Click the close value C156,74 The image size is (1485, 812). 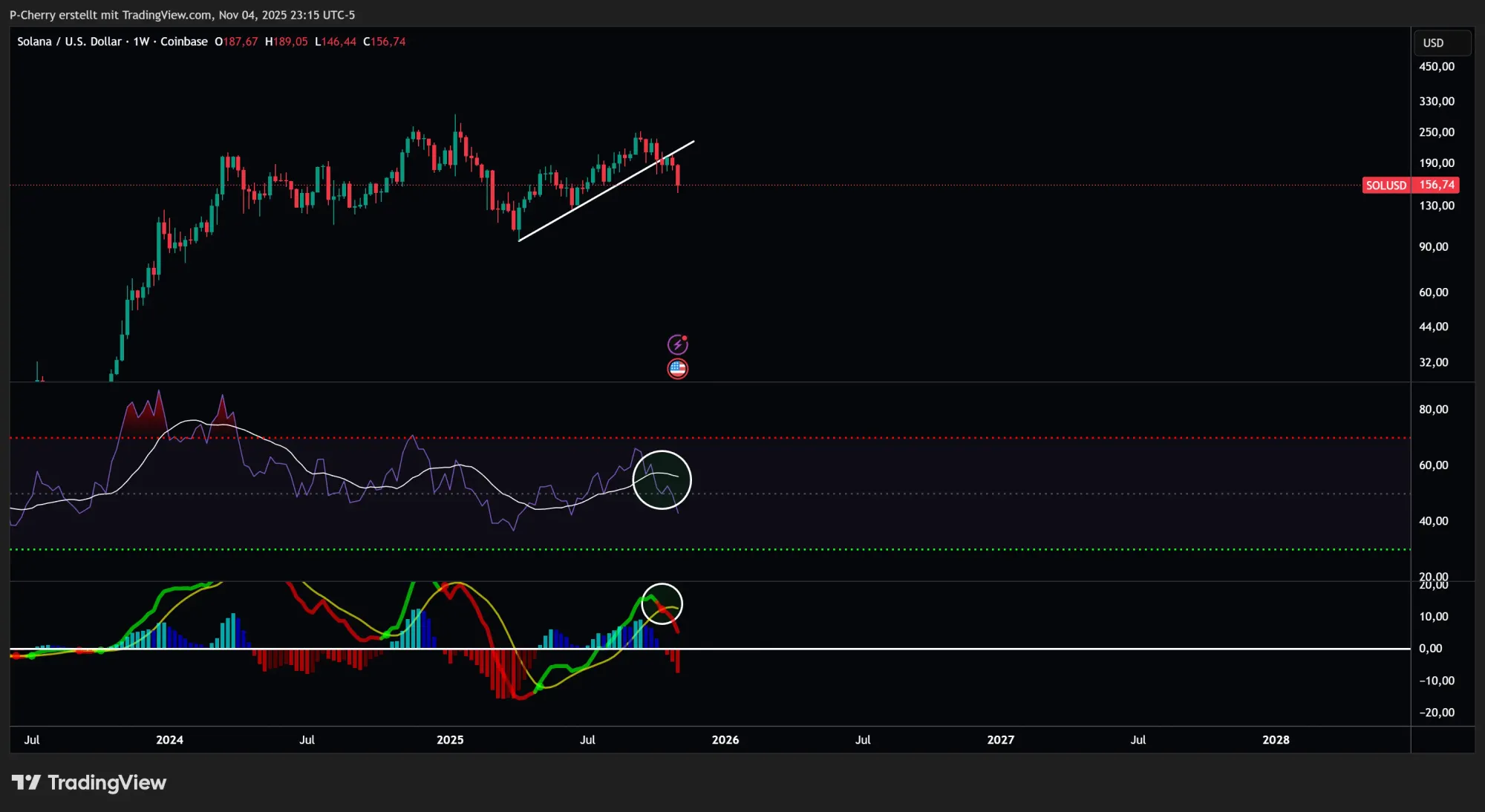(385, 42)
